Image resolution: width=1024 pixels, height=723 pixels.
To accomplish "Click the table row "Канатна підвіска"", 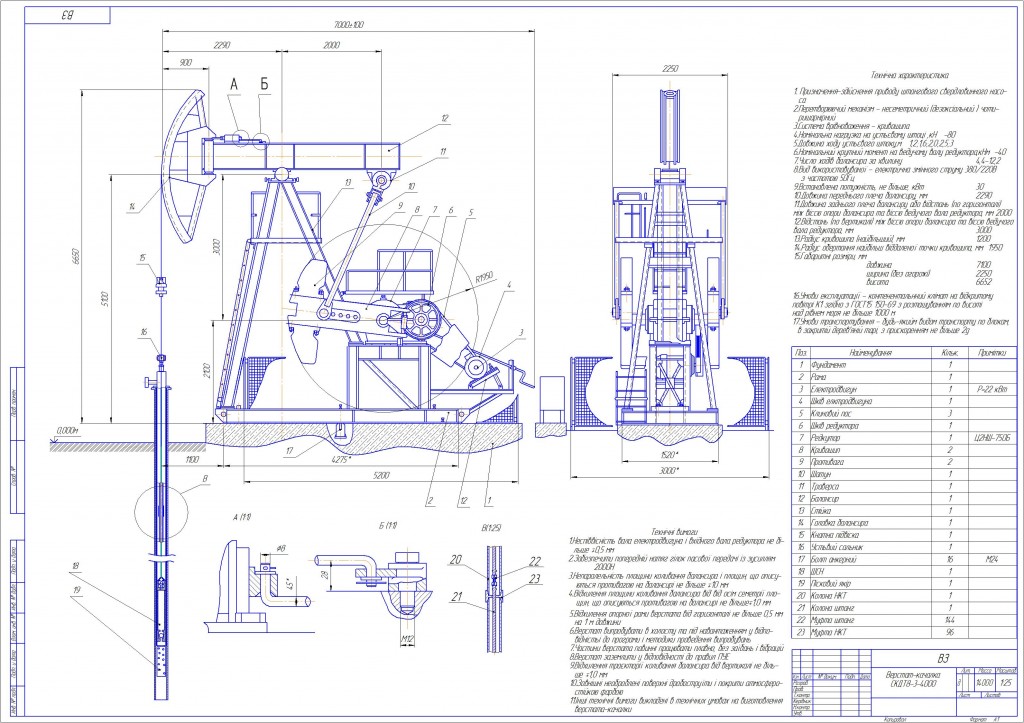I will (x=904, y=535).
